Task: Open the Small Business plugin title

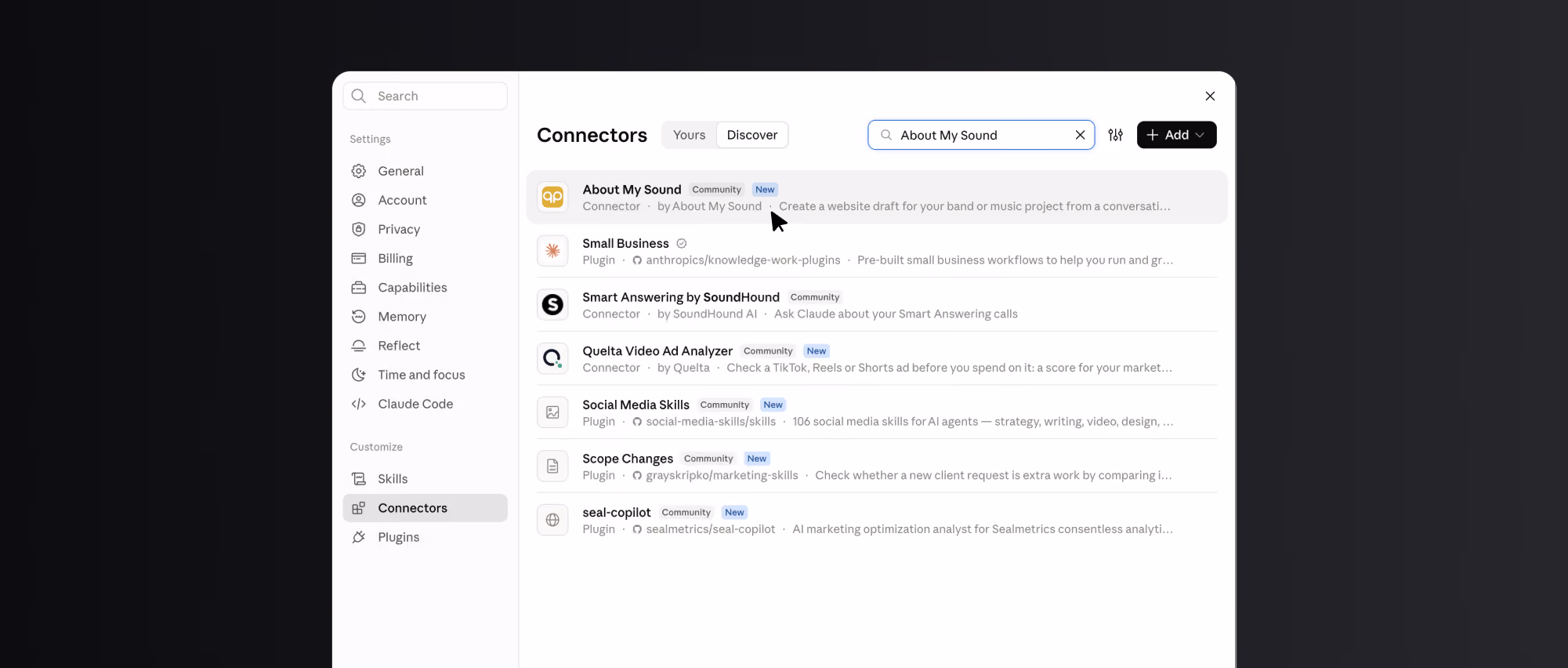Action: [625, 243]
